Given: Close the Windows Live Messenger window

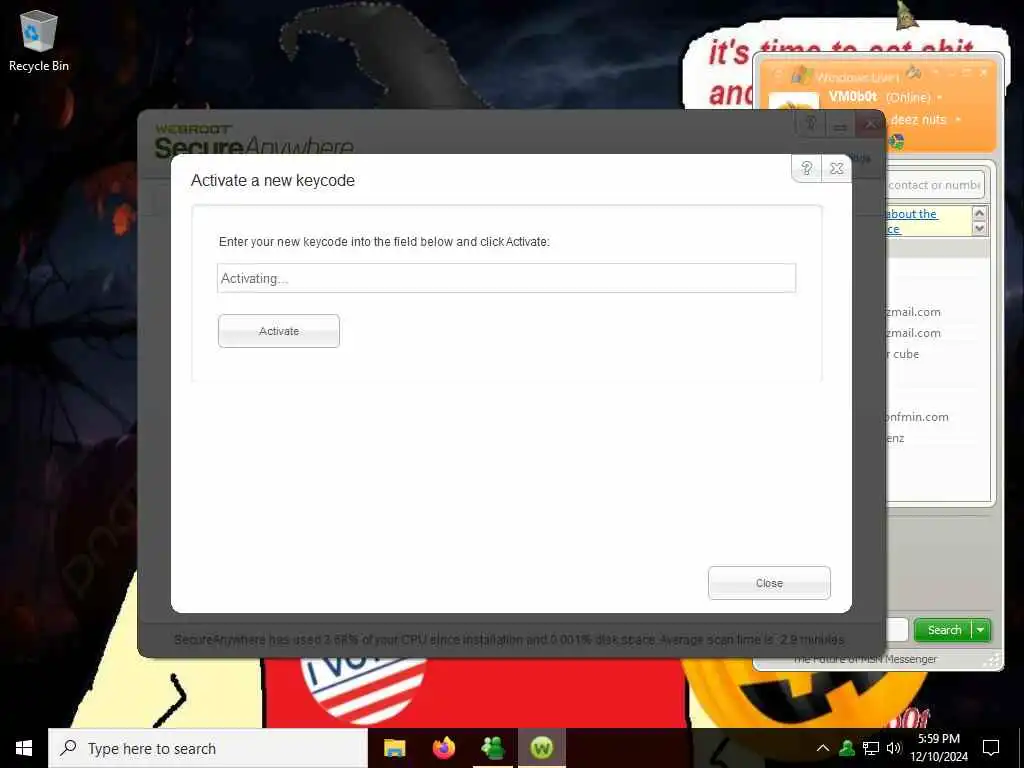Looking at the screenshot, I should pyautogui.click(x=984, y=72).
